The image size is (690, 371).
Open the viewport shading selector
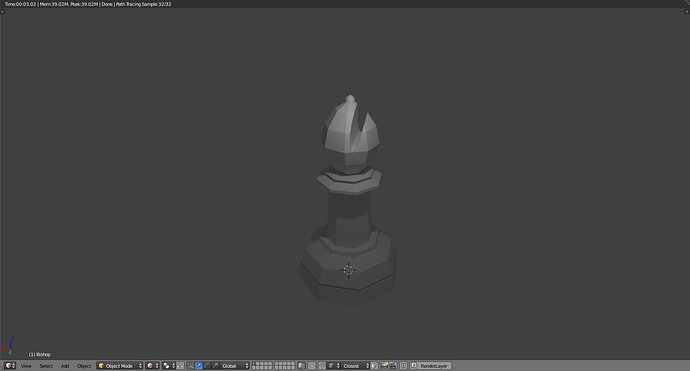(x=152, y=366)
